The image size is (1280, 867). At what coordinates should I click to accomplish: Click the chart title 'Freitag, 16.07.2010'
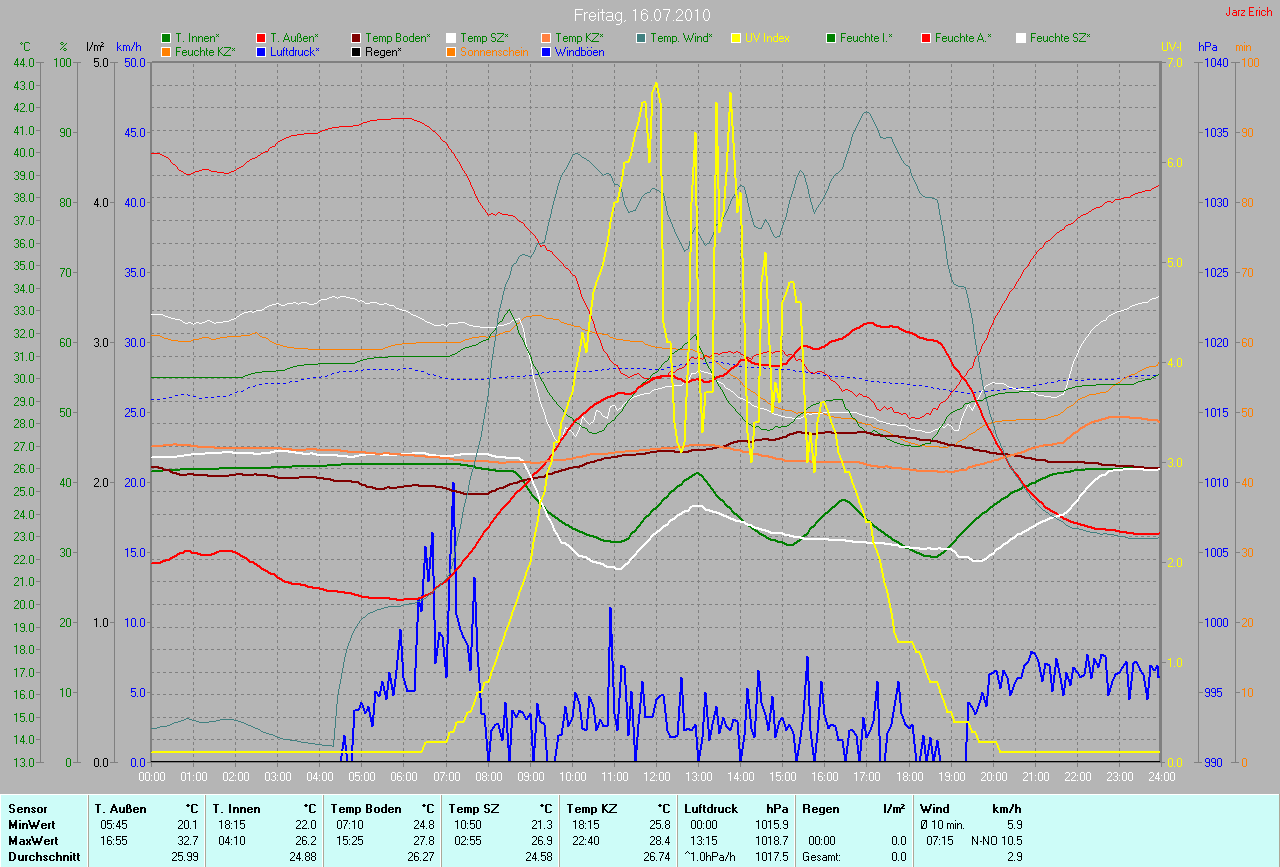tap(640, 15)
